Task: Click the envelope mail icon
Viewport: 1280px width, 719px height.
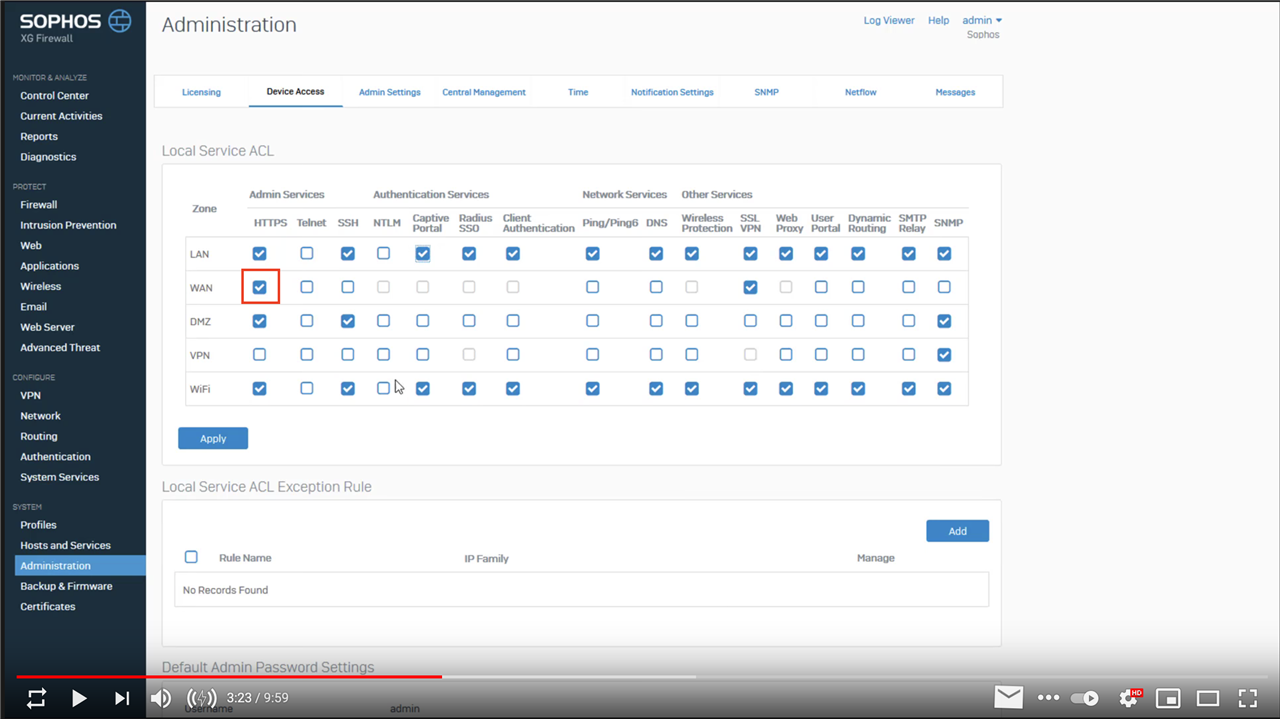Action: pos(1009,697)
